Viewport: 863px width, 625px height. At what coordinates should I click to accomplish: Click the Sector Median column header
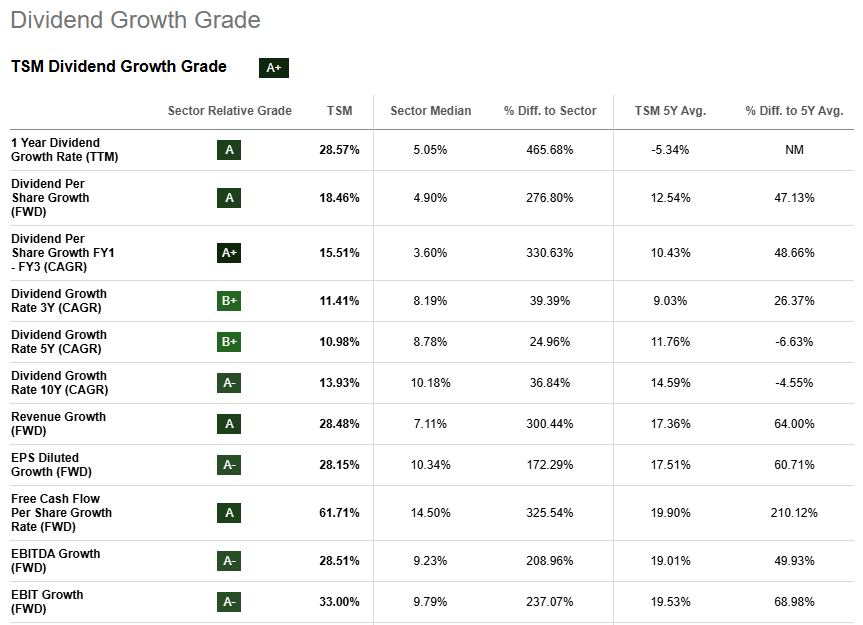click(x=430, y=111)
